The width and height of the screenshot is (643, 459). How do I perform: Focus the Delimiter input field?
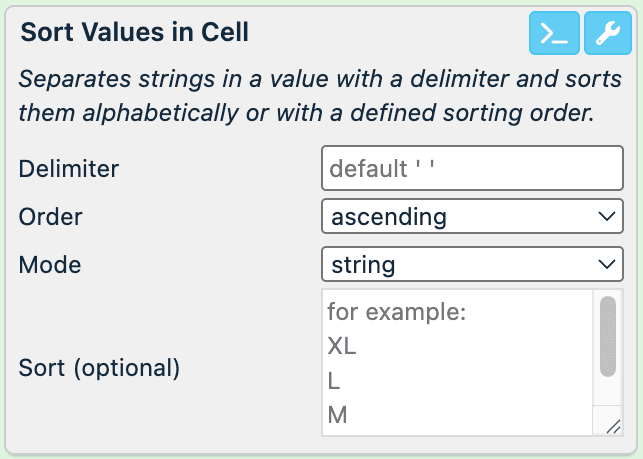click(x=472, y=168)
